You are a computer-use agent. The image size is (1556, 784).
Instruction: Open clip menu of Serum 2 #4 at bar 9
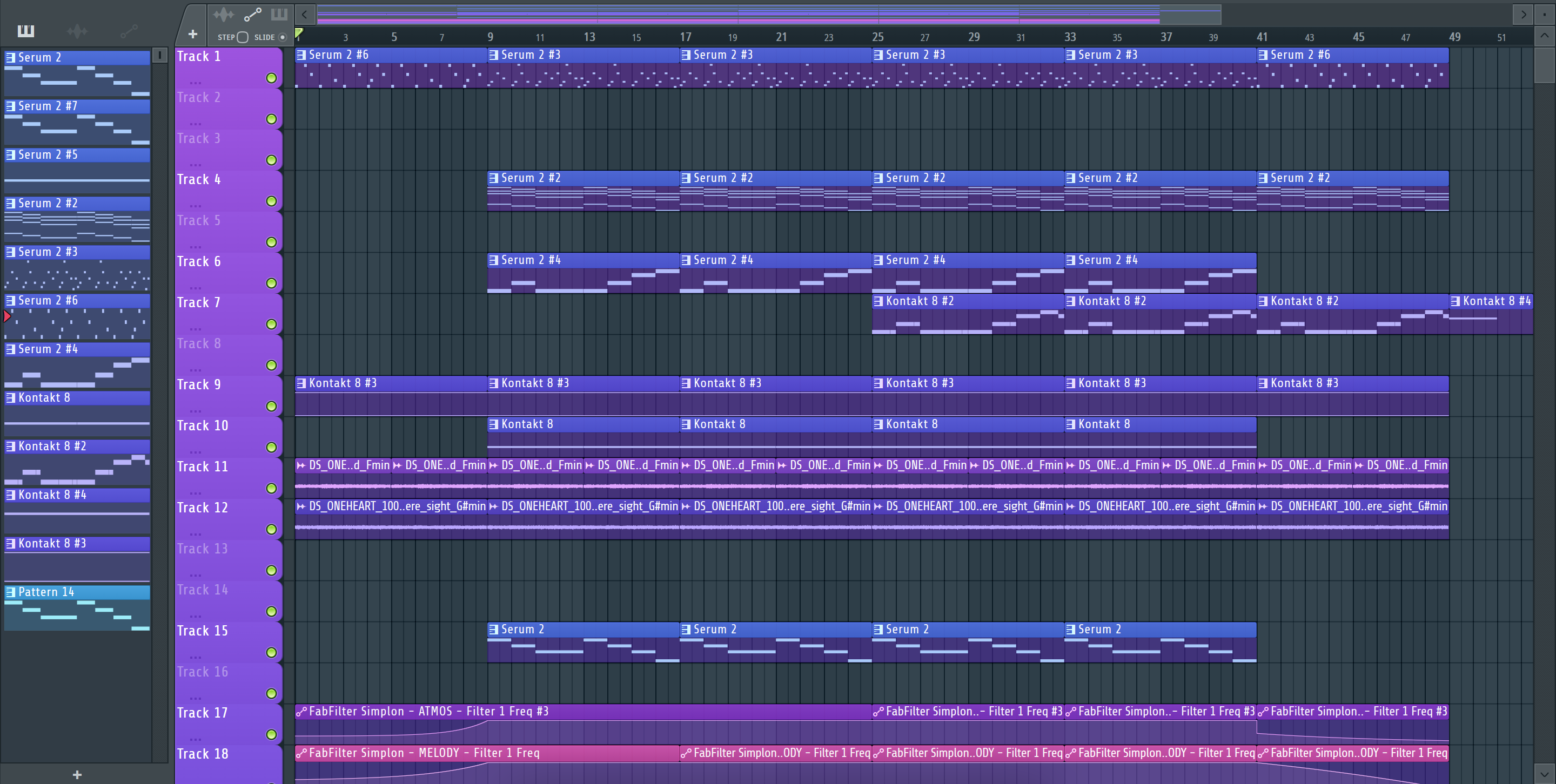click(493, 260)
